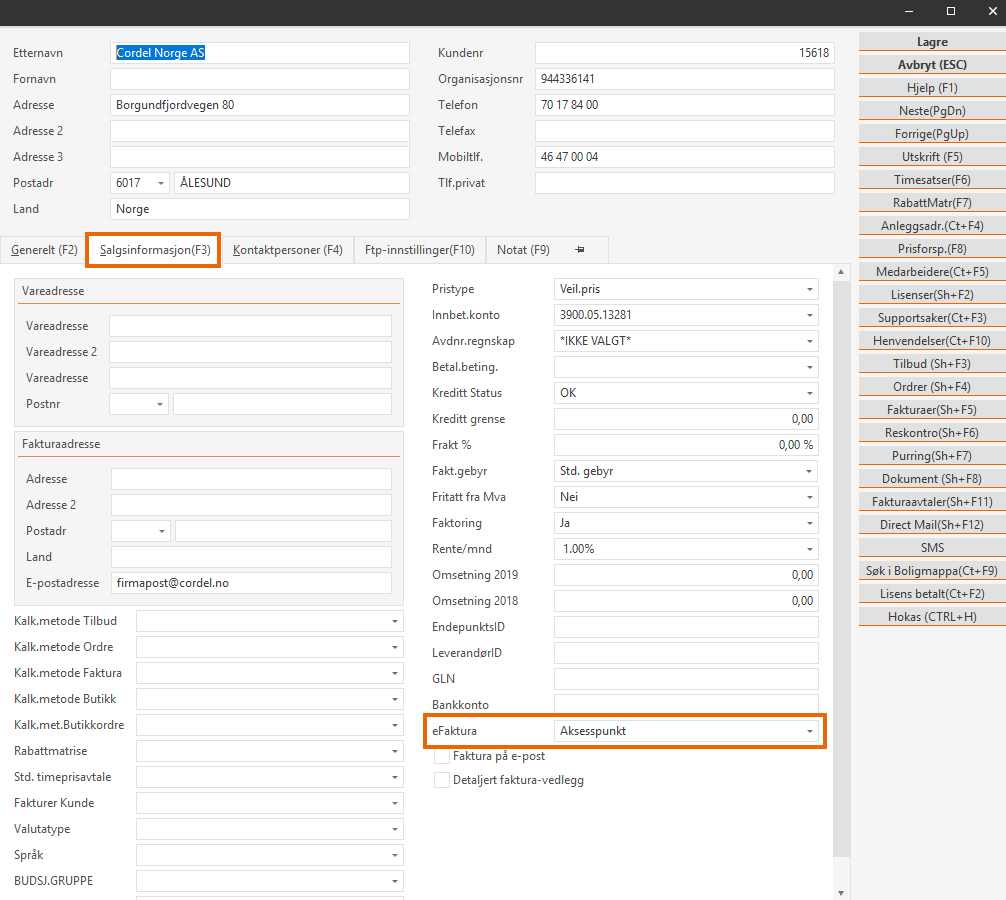1006x900 pixels.
Task: Click the pin icon beside Notat tab
Action: click(x=580, y=250)
